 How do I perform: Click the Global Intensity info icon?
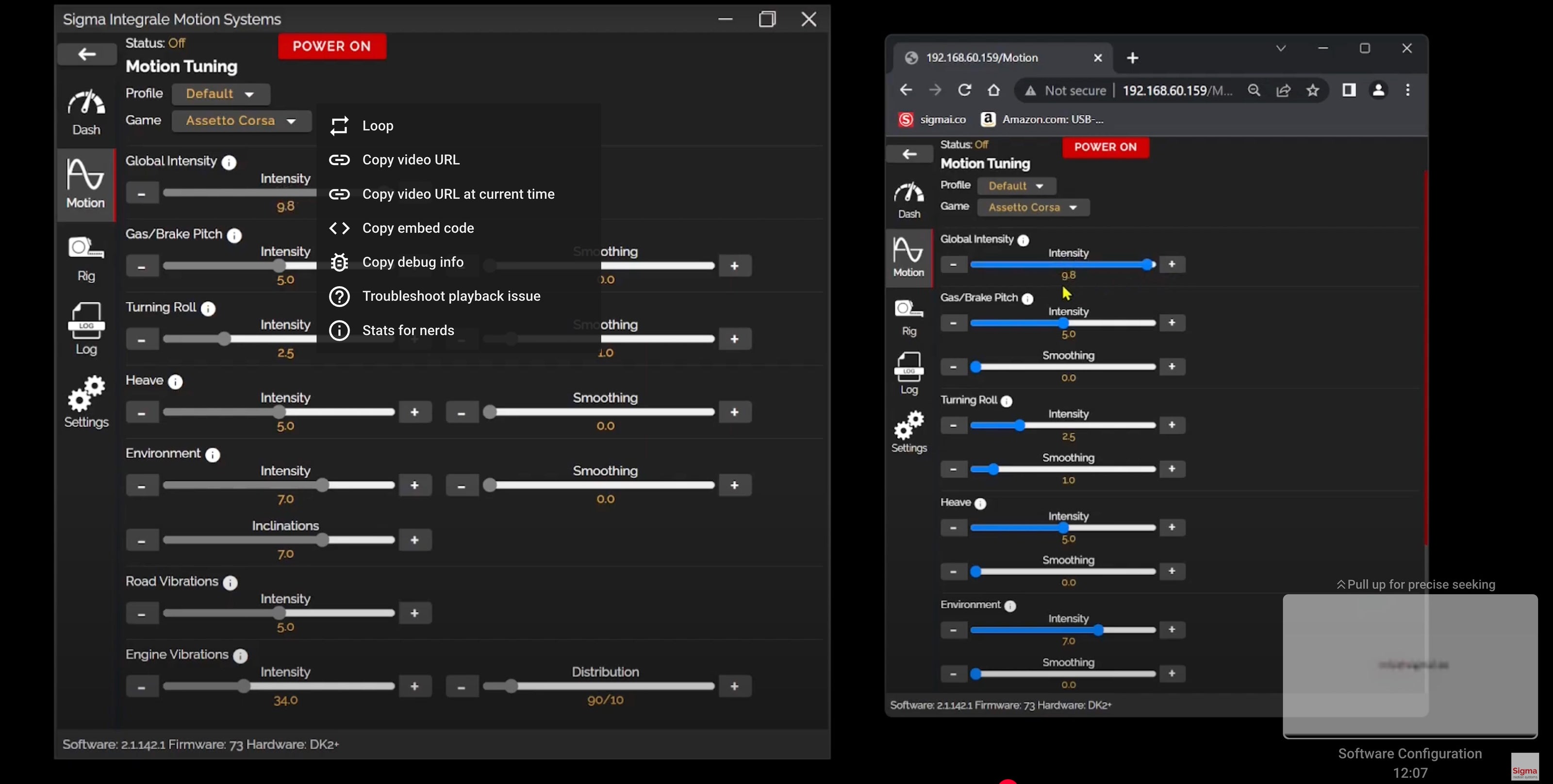[x=229, y=162]
